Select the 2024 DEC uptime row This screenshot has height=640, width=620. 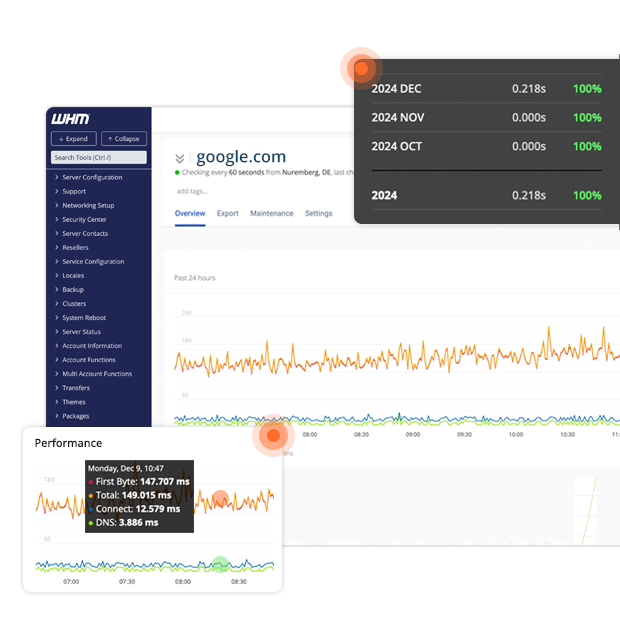tap(486, 89)
